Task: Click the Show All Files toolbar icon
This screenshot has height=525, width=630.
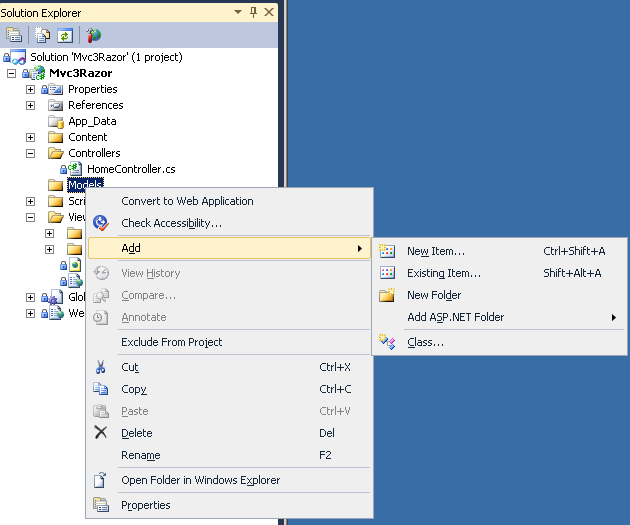Action: pyautogui.click(x=42, y=35)
